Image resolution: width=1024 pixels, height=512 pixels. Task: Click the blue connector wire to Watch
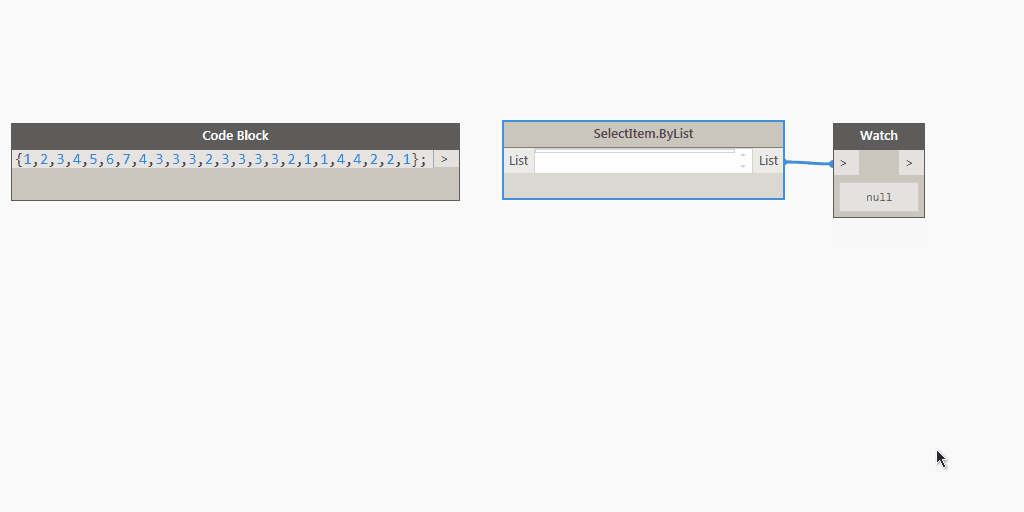click(x=808, y=163)
